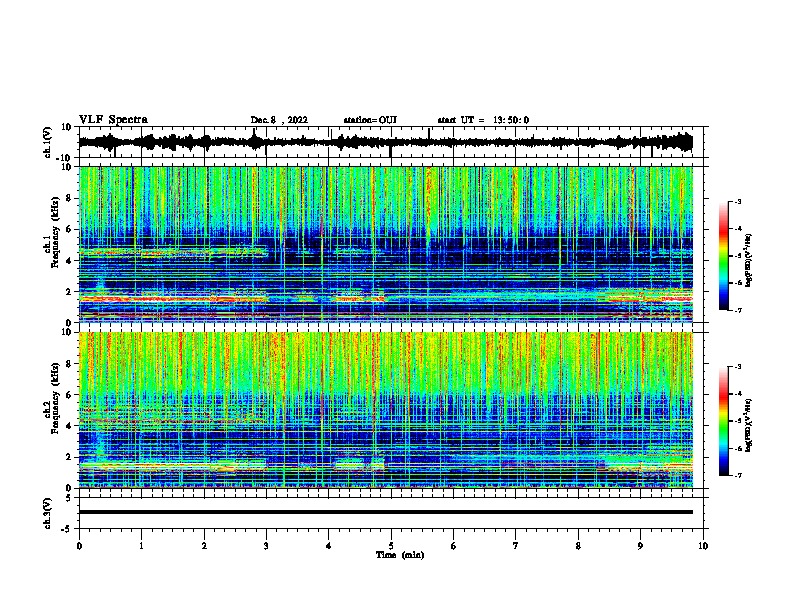This screenshot has height=612, width=792.
Task: Click the ch.2 color scale bar
Action: [x=723, y=421]
